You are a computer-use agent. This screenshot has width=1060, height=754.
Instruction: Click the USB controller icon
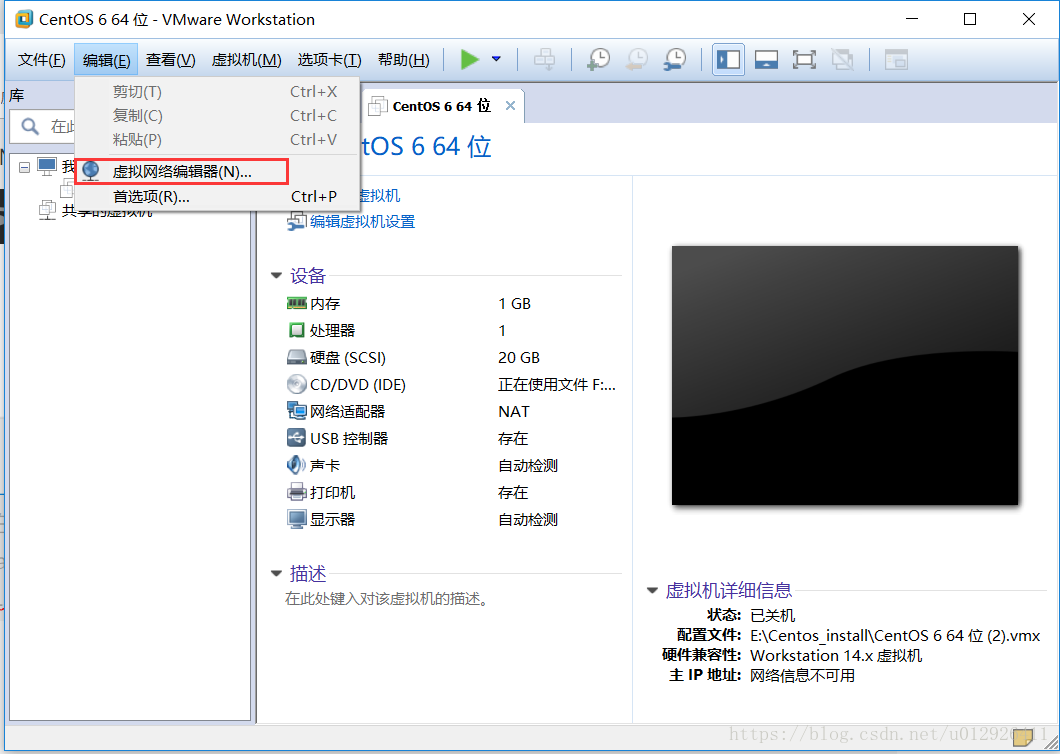tap(297, 438)
